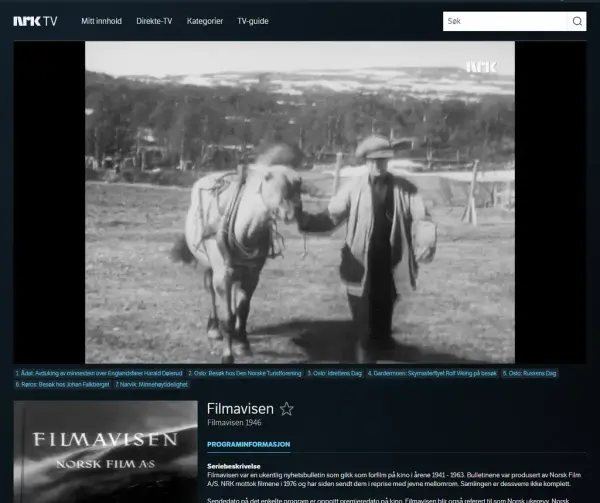
Task: Open the NRK TV home logo
Action: (35, 21)
